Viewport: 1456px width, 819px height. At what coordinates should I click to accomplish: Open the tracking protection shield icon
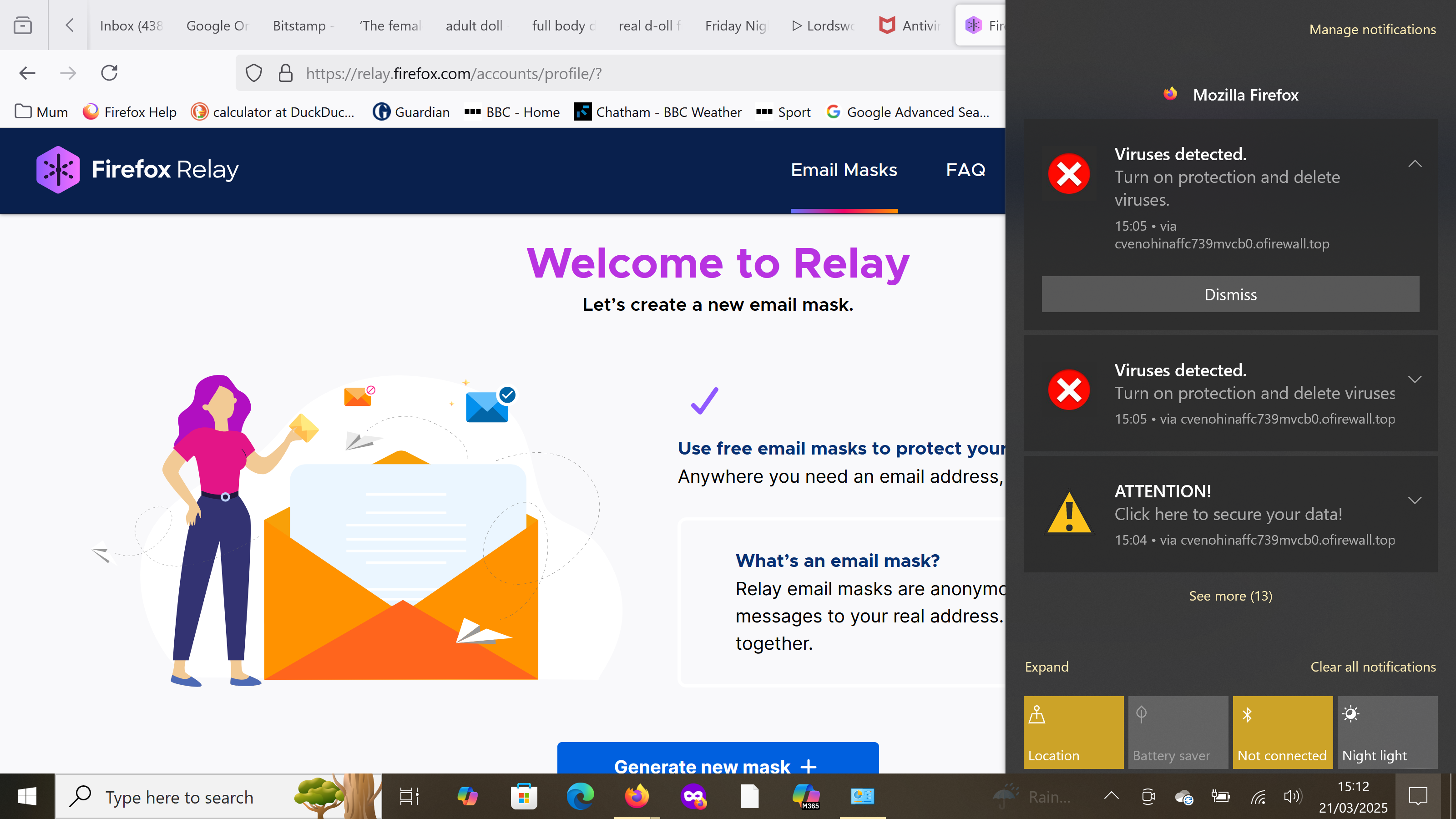pyautogui.click(x=254, y=73)
